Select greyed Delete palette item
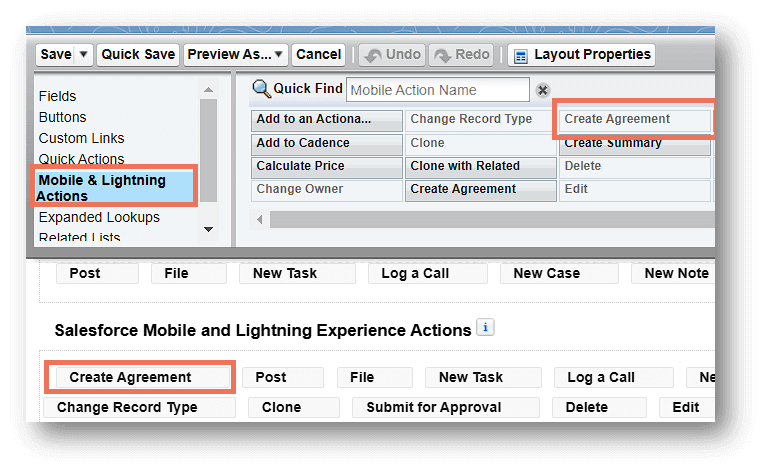 634,167
